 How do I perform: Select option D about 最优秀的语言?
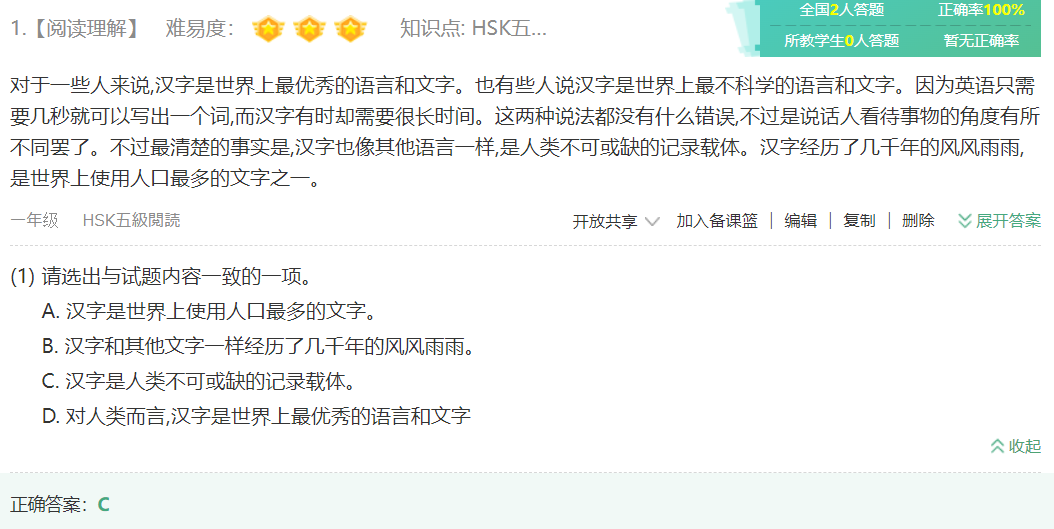coord(256,417)
